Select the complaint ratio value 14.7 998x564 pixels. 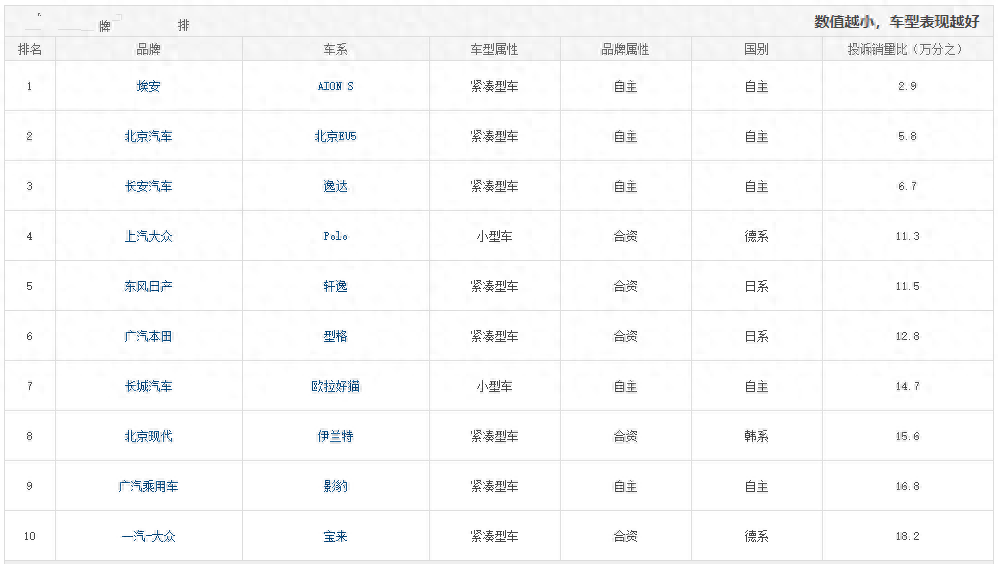908,386
